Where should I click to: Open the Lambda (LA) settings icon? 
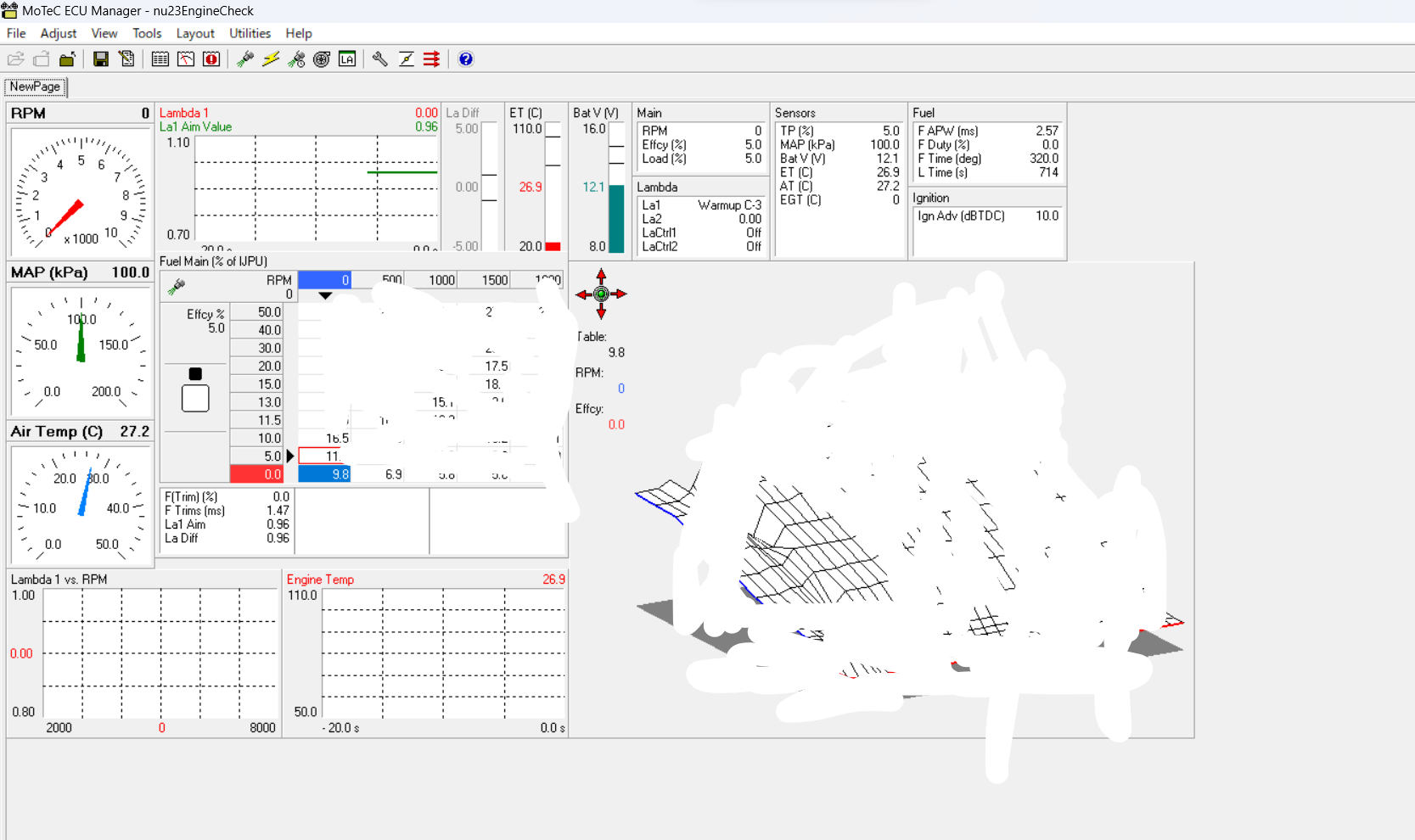(347, 59)
